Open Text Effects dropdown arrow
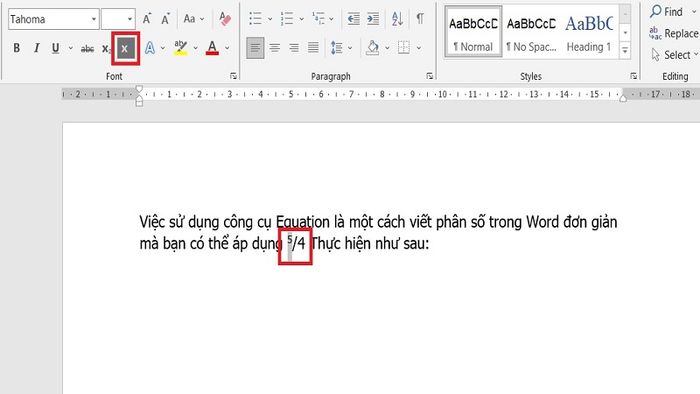The width and height of the screenshot is (700, 394). [162, 48]
